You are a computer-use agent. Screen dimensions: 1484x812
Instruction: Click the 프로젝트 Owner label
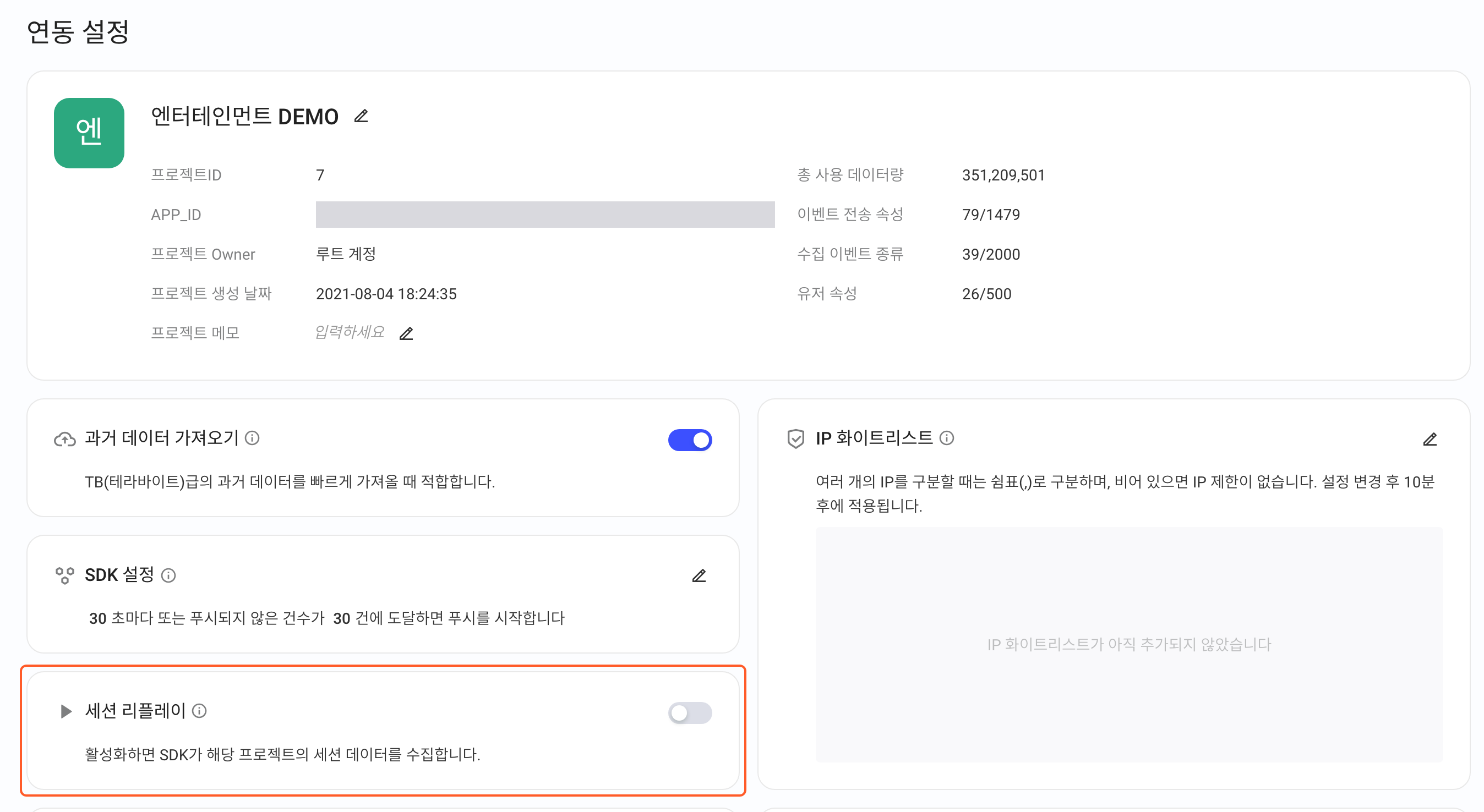pyautogui.click(x=203, y=254)
